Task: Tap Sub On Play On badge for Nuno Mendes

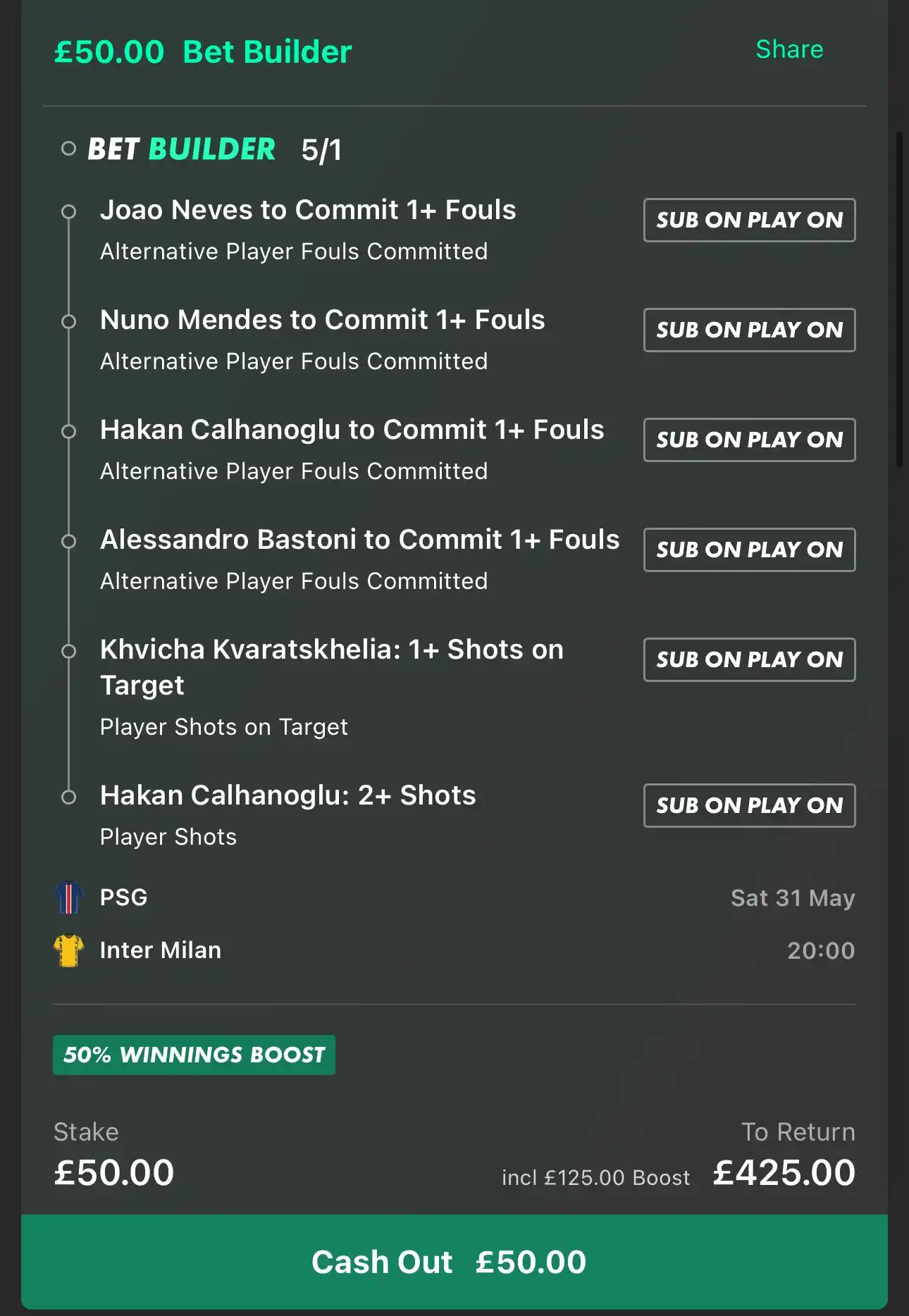Action: tap(749, 330)
